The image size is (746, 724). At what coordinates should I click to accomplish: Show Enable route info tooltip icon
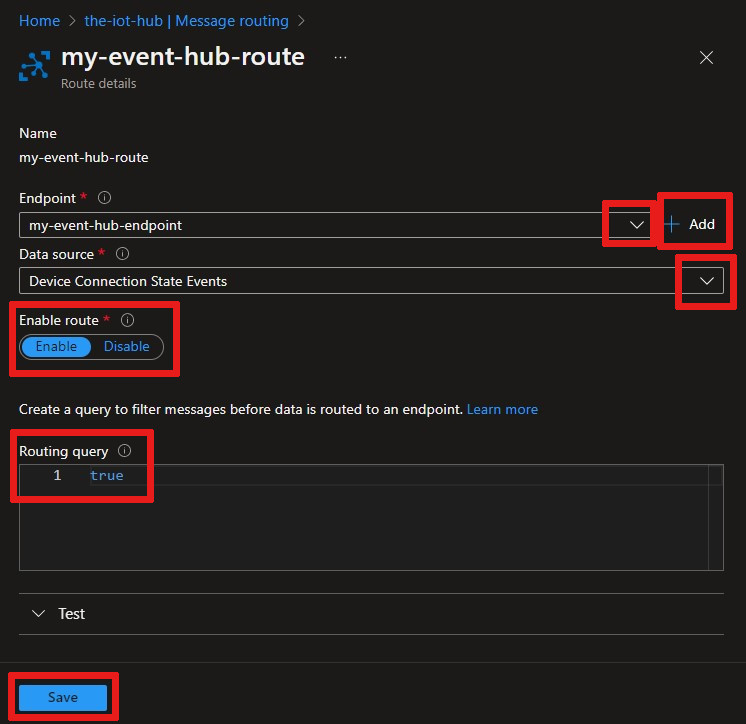point(128,320)
